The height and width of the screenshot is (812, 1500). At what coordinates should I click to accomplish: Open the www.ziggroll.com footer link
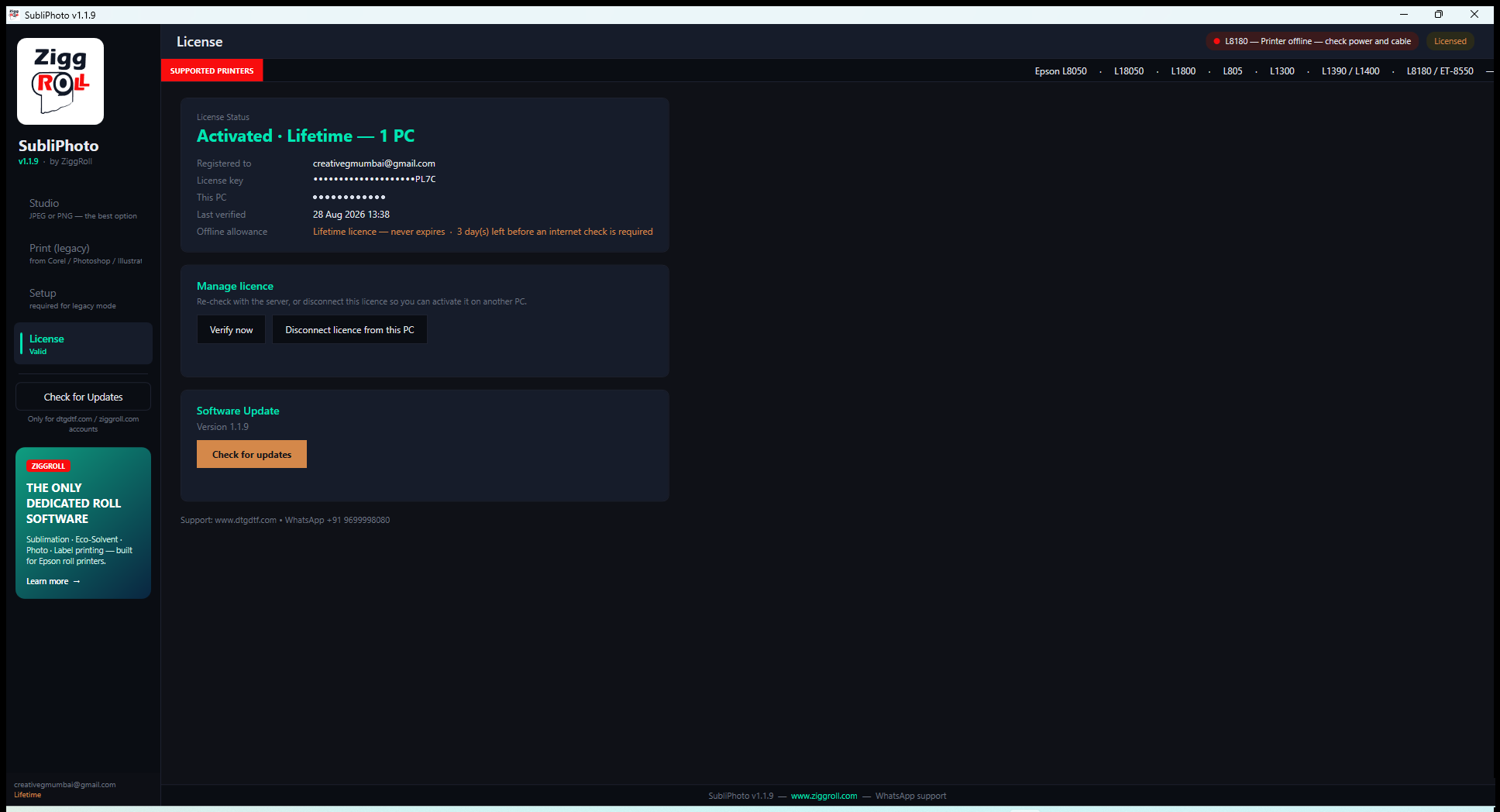(x=824, y=796)
